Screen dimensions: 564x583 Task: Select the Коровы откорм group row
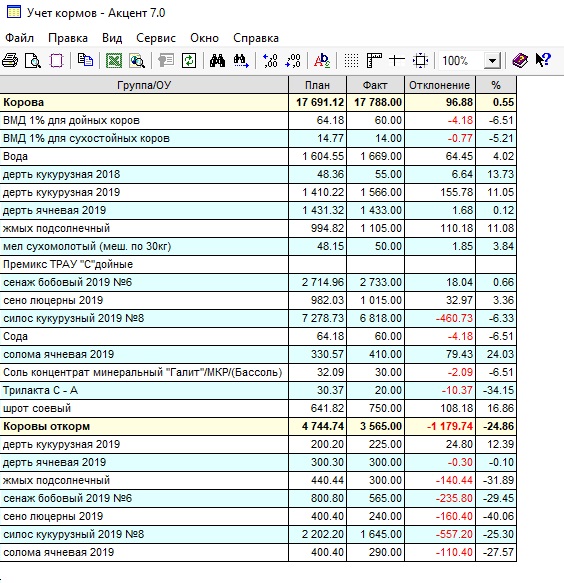pyautogui.click(x=258, y=426)
